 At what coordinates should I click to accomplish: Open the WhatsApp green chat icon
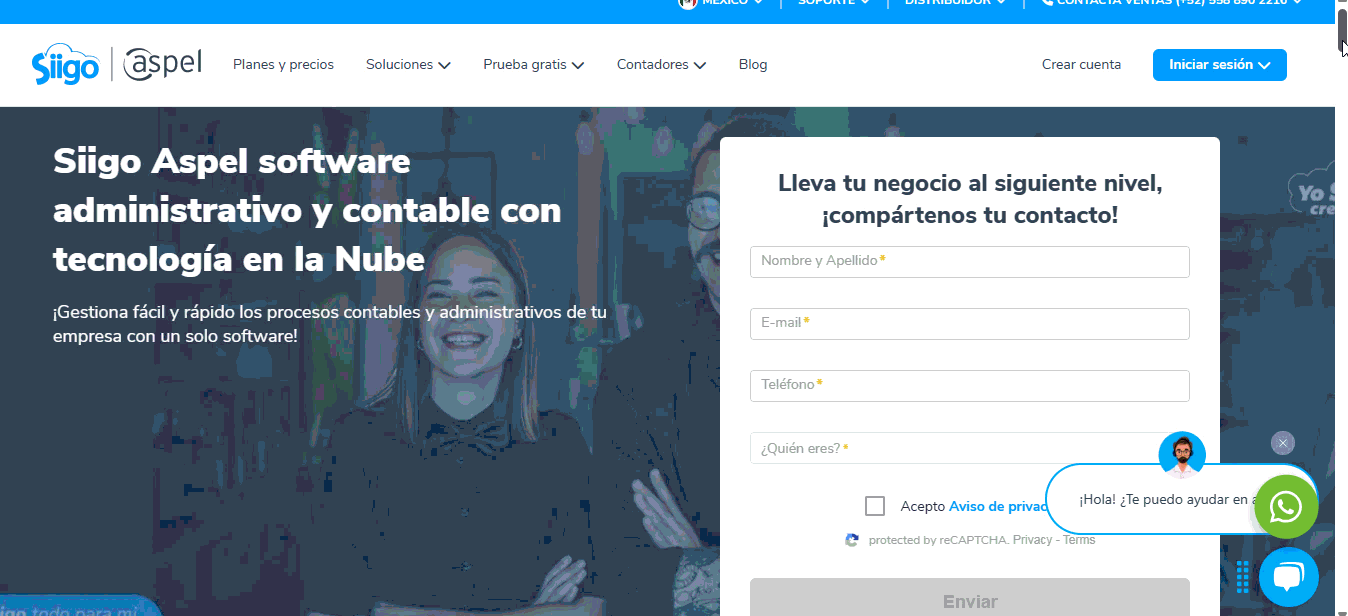pos(1286,507)
